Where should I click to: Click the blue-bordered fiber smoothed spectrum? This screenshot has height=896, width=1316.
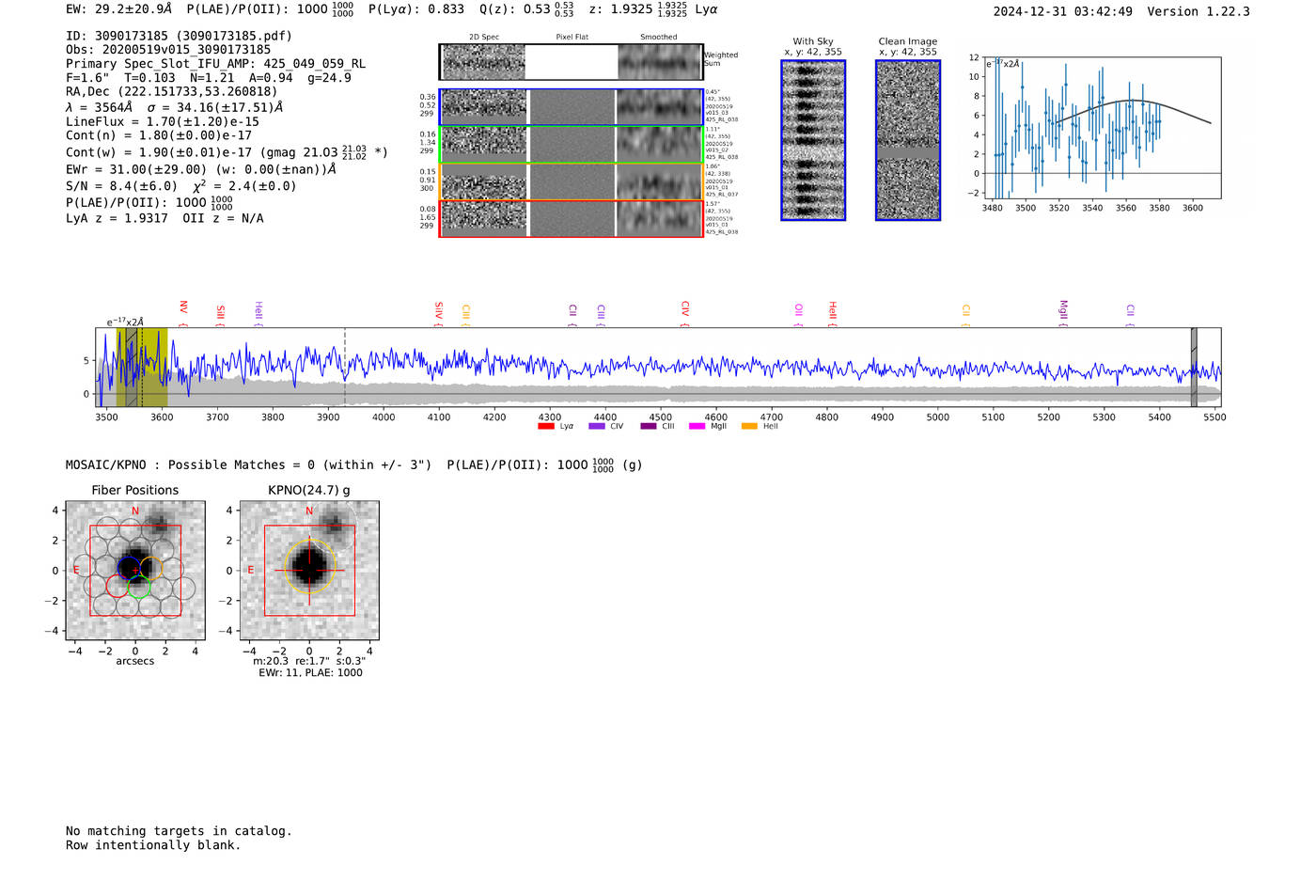point(659,107)
